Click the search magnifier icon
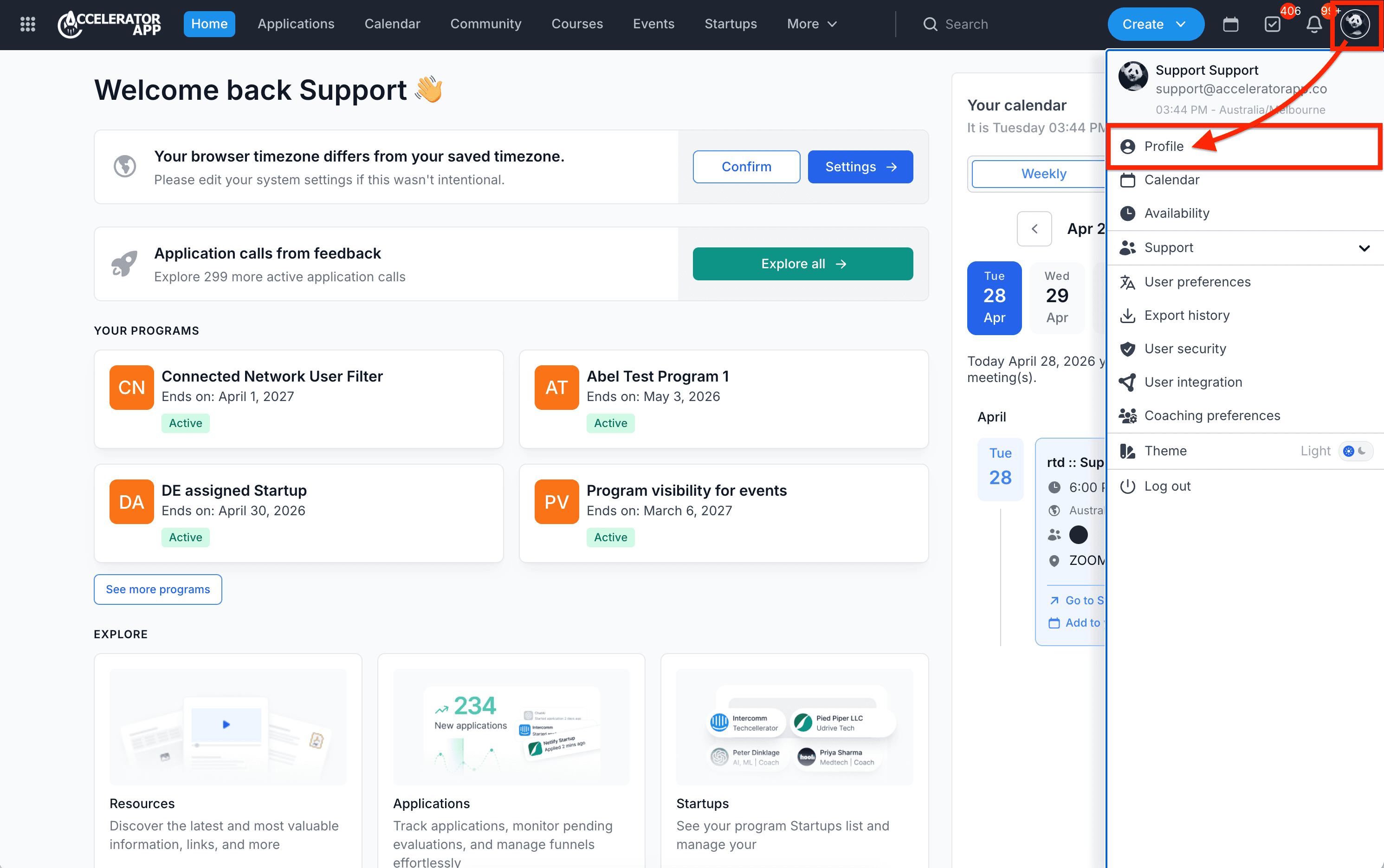 tap(930, 24)
